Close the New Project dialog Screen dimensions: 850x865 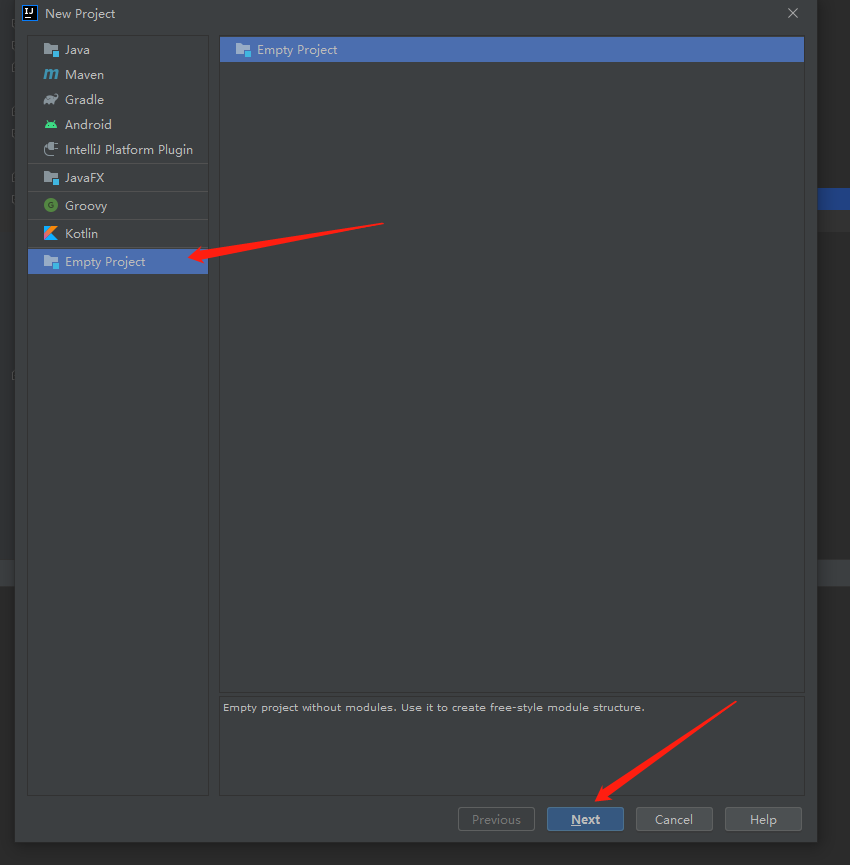pos(793,13)
